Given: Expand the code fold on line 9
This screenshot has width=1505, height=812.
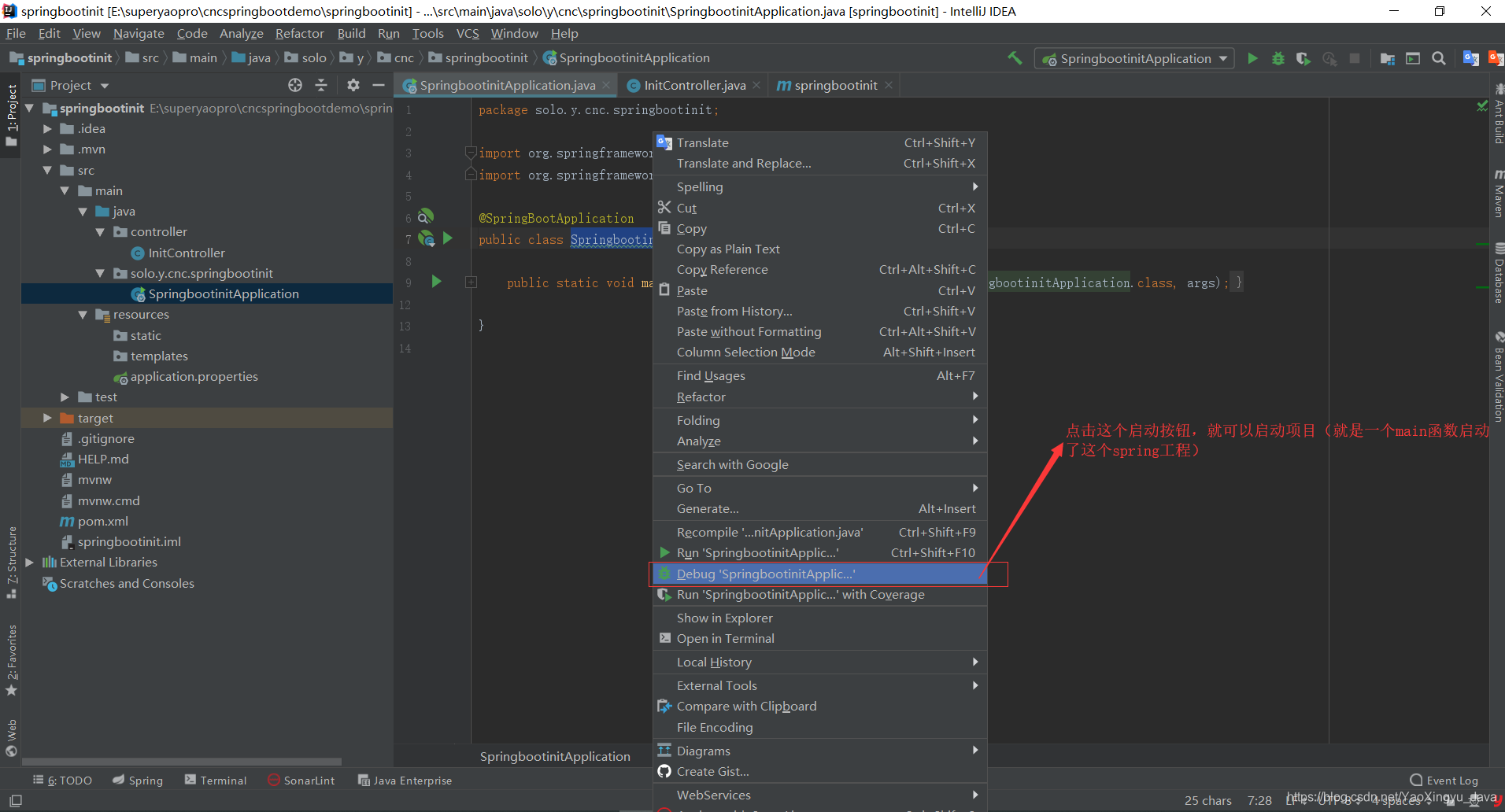Looking at the screenshot, I should point(471,282).
